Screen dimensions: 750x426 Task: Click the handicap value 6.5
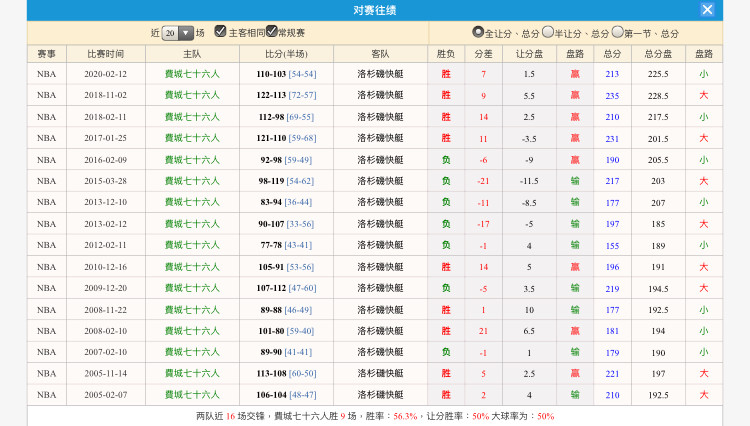click(529, 331)
